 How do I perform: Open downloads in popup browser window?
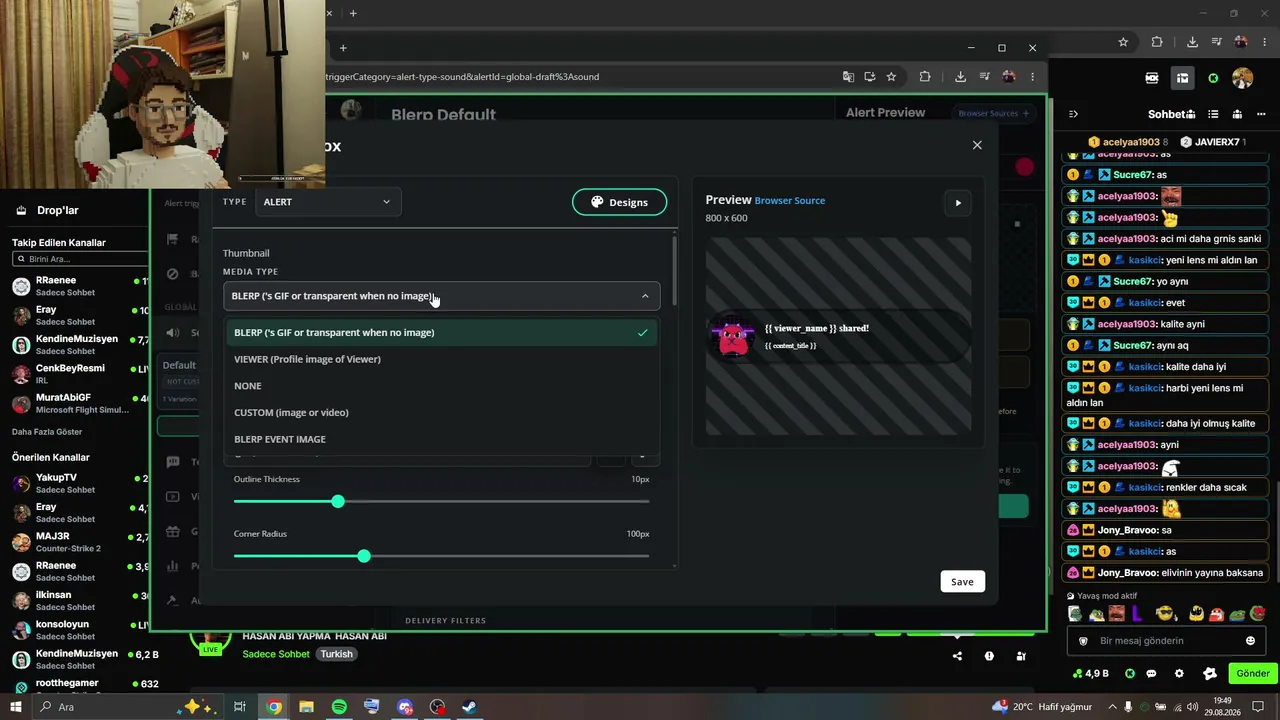(960, 77)
